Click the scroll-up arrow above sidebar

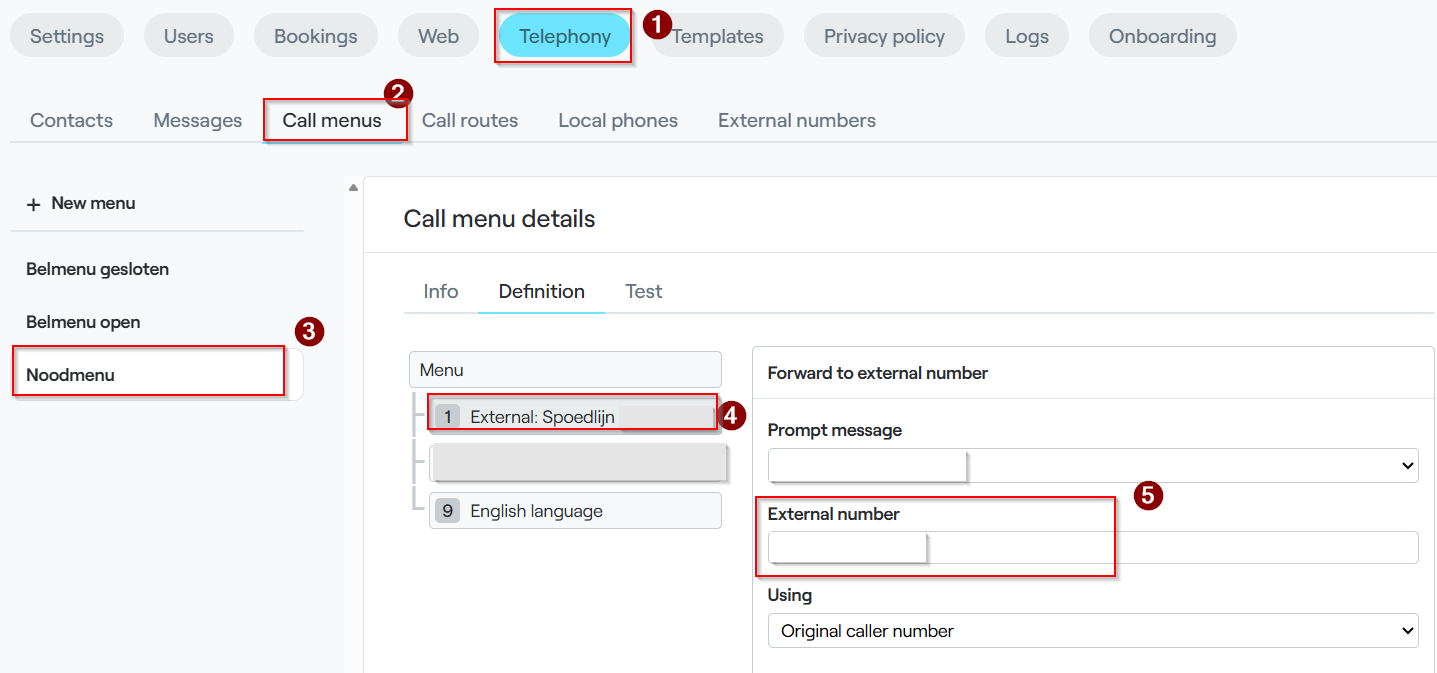[x=353, y=187]
